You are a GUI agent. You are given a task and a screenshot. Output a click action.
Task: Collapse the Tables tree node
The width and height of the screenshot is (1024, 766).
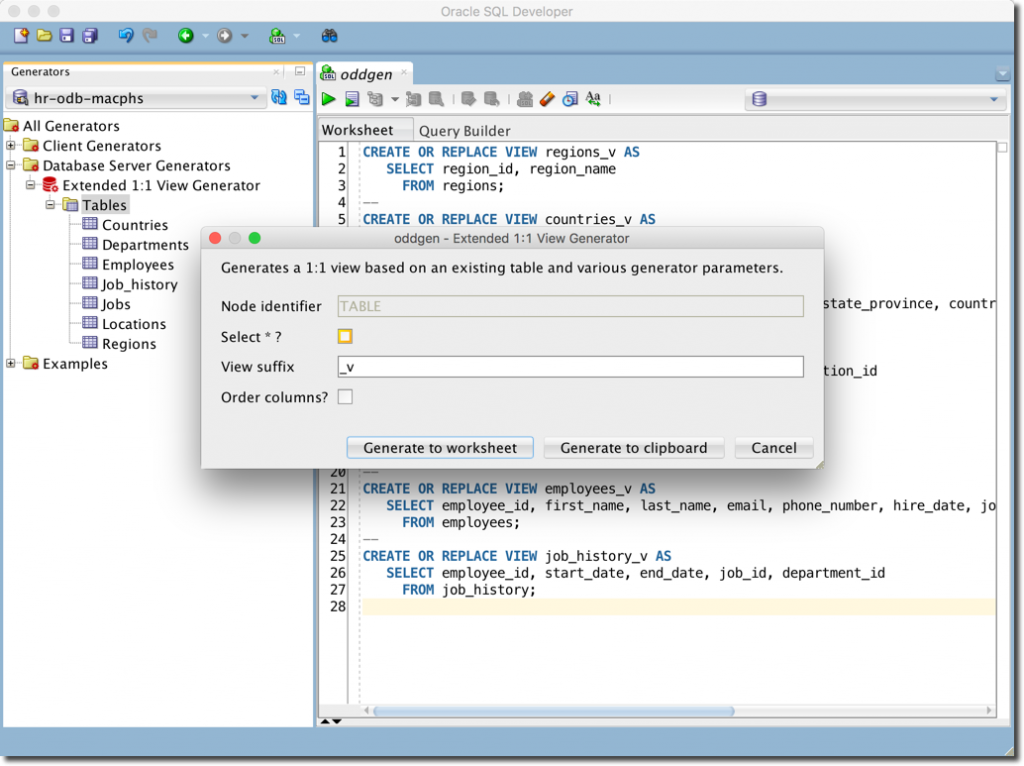(49, 204)
